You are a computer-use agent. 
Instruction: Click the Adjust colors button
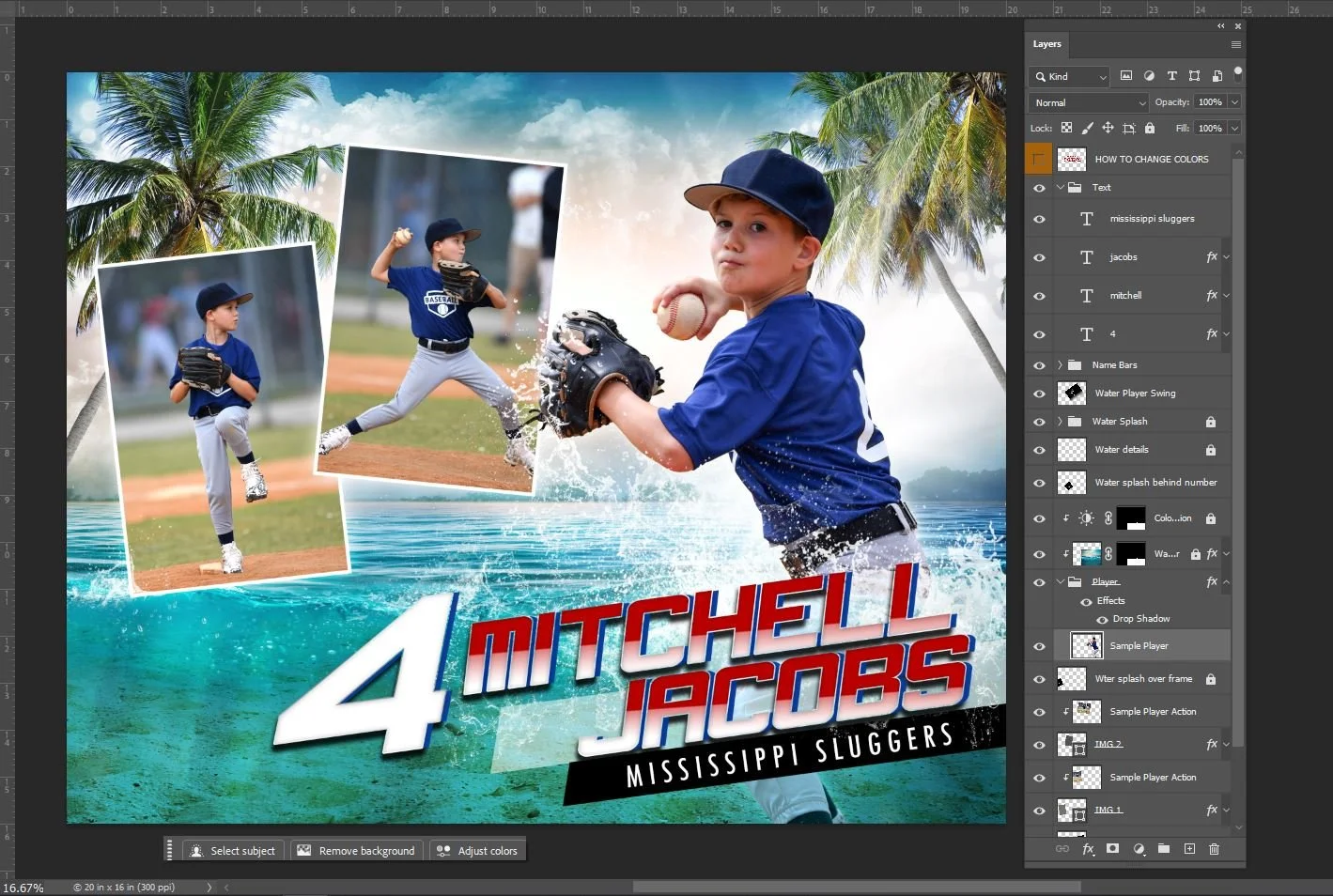tap(477, 851)
